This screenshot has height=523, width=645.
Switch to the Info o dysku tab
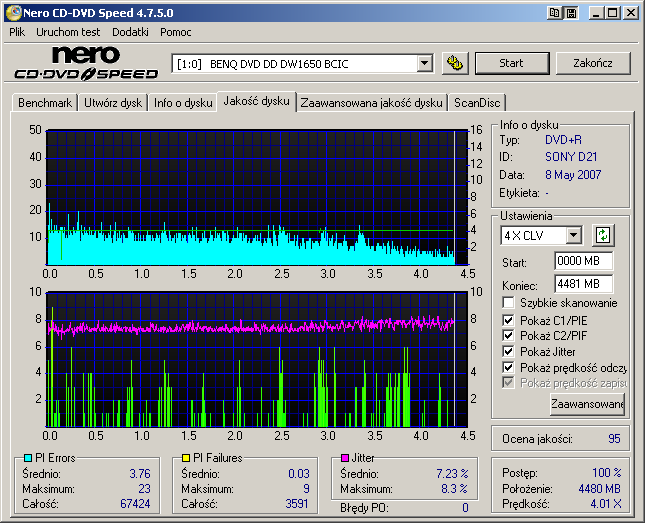(183, 103)
